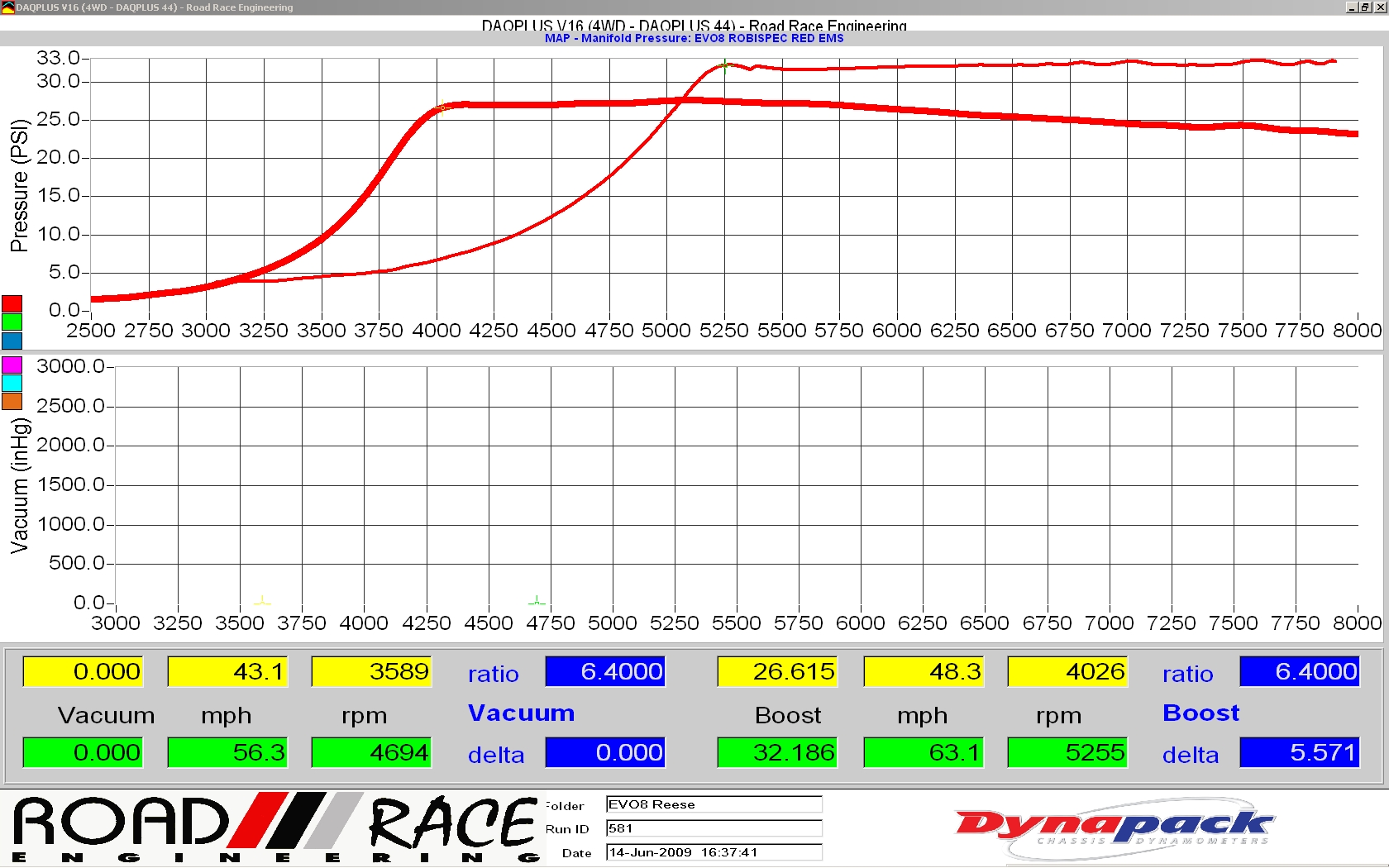Click the Road Race Engineering logo
The width and height of the screenshot is (1389, 868).
pyautogui.click(x=275, y=828)
